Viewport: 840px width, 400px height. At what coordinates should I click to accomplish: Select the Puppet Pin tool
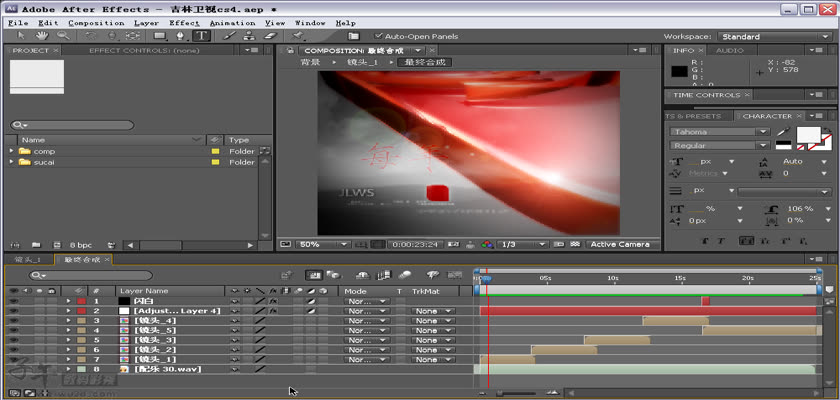(x=297, y=36)
